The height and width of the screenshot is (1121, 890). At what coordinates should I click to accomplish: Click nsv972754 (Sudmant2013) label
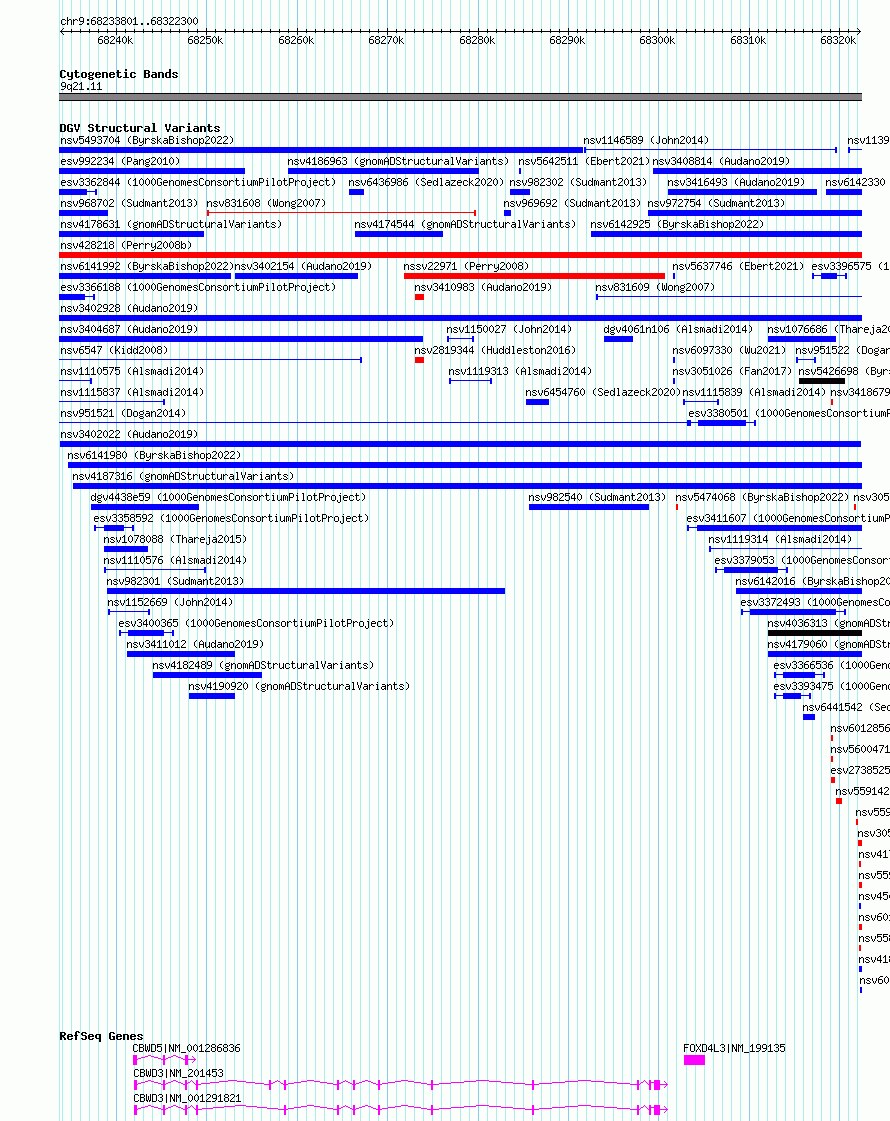(716, 203)
